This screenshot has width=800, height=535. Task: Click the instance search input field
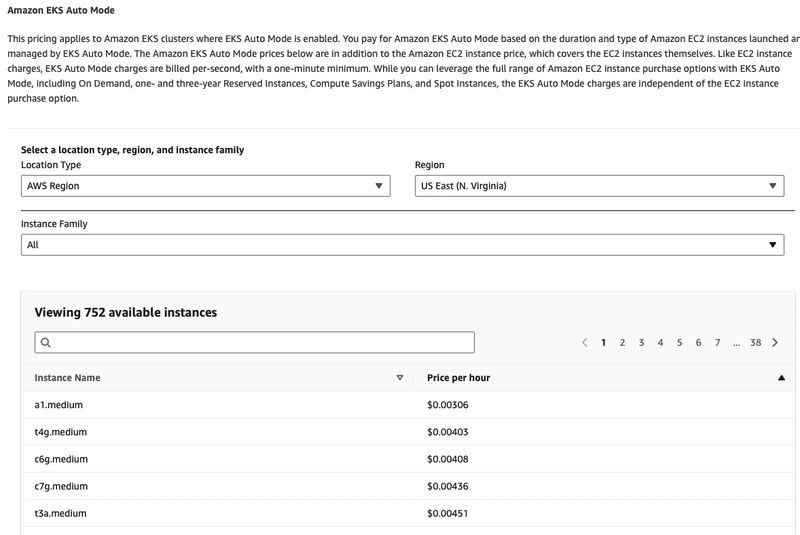260,343
